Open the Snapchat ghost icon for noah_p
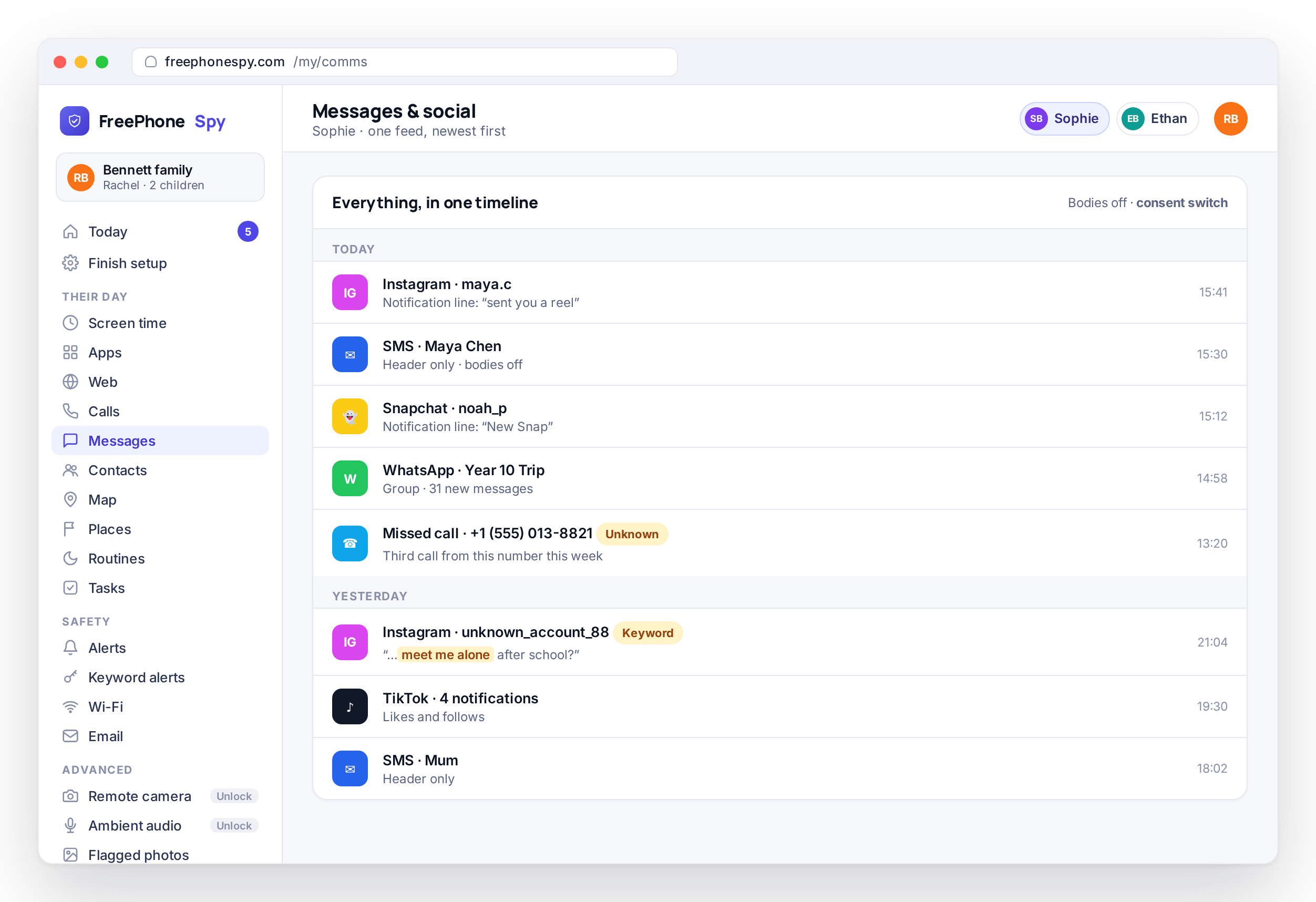The width and height of the screenshot is (1316, 902). pos(350,417)
